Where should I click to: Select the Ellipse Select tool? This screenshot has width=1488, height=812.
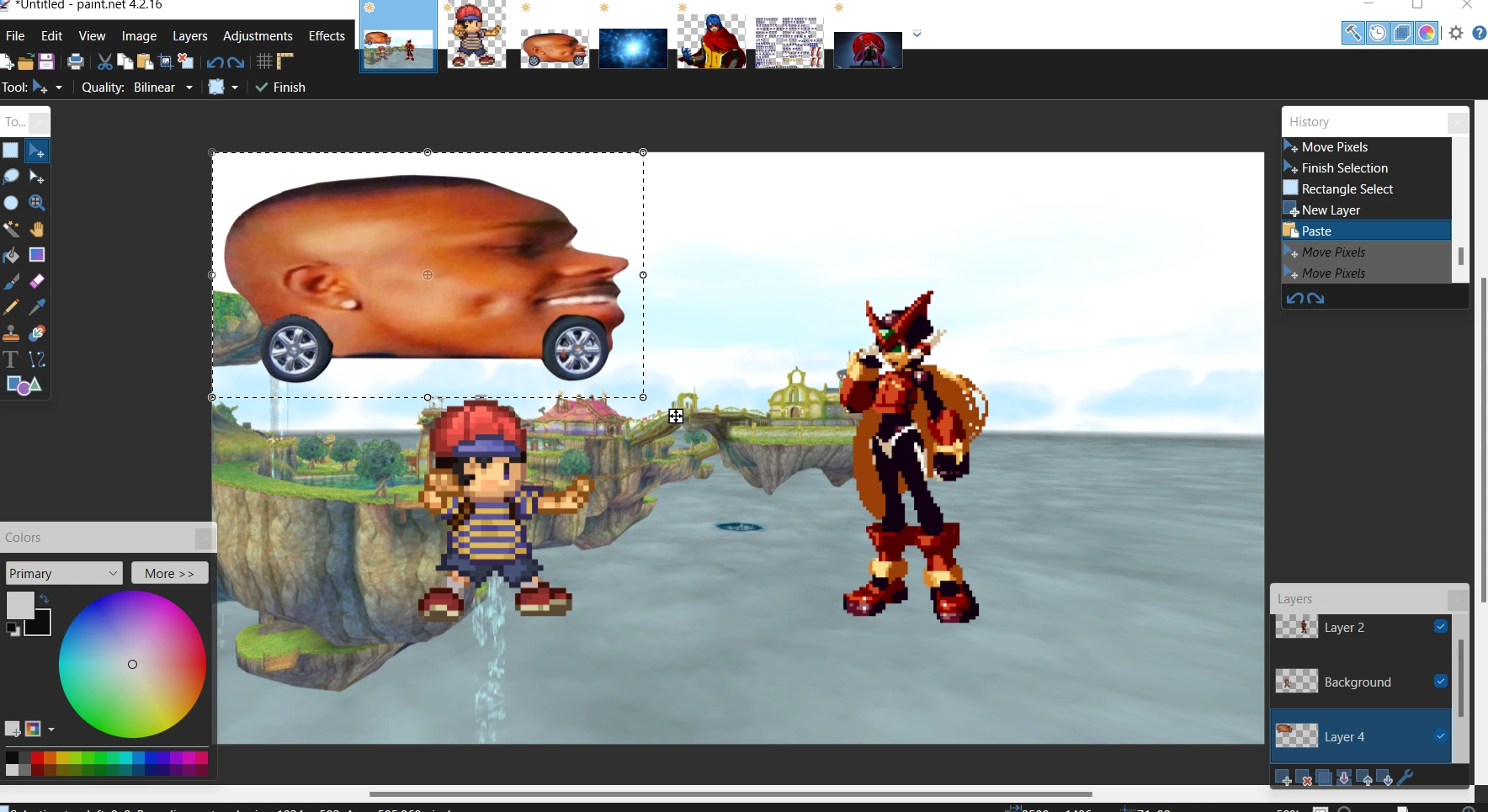click(x=11, y=203)
